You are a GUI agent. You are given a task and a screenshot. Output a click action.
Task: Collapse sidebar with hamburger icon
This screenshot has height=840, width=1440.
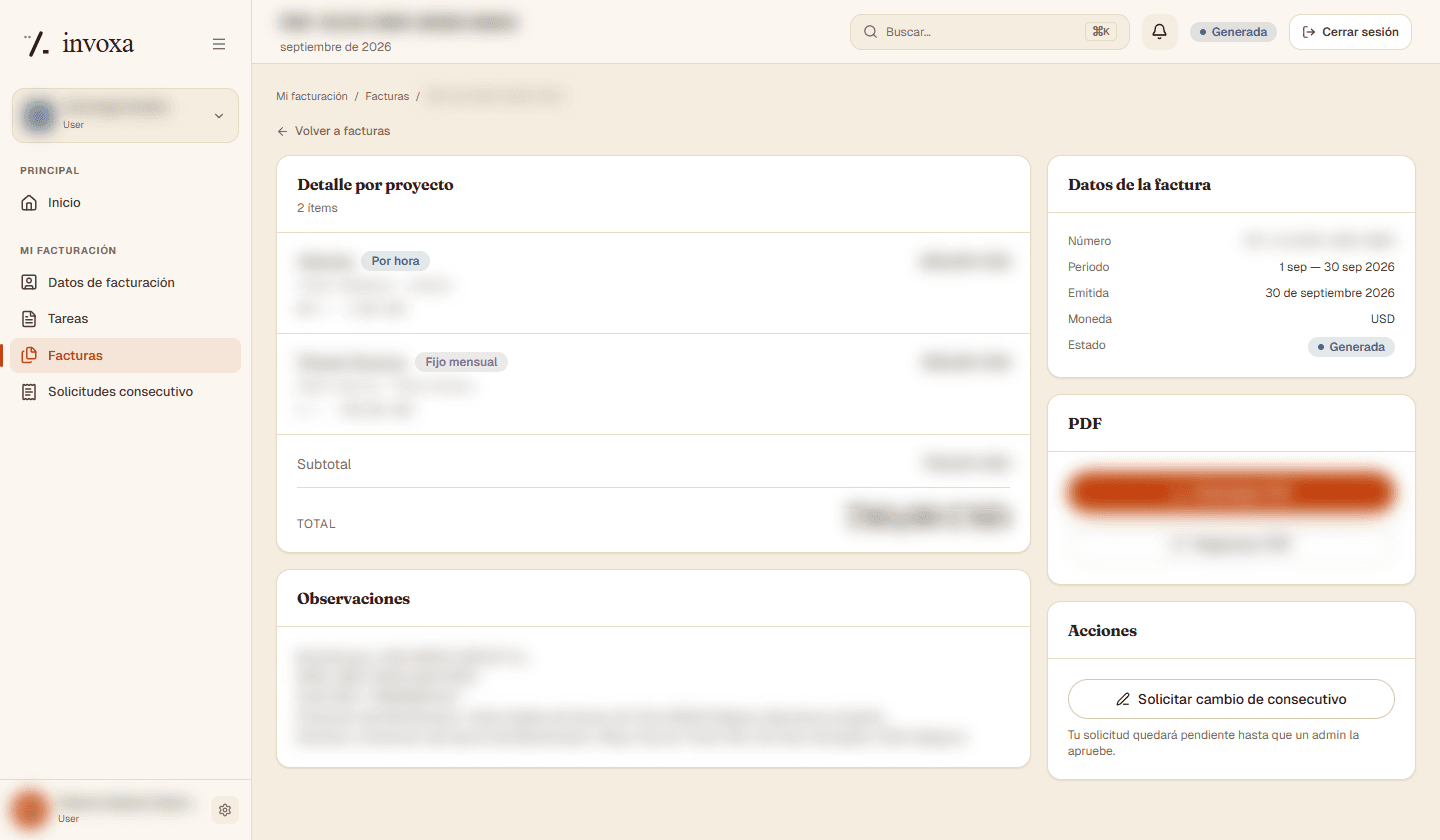(x=219, y=44)
